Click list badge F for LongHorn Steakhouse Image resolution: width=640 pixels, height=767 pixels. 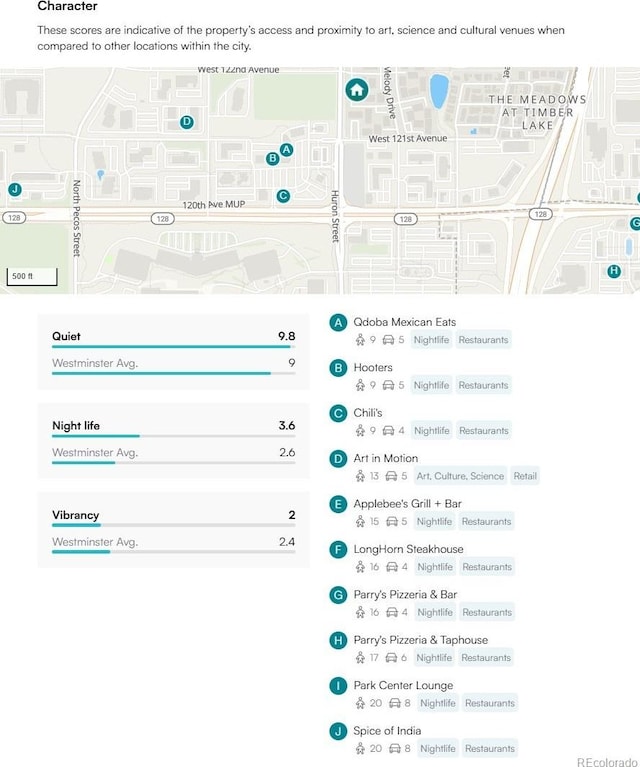click(x=338, y=549)
